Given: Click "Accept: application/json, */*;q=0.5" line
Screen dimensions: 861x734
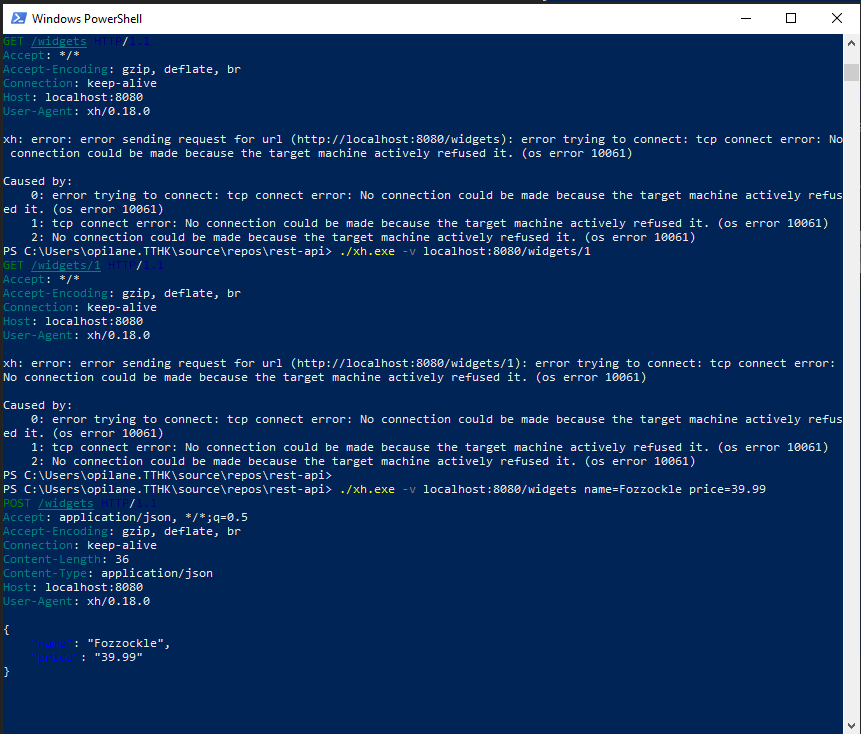Looking at the screenshot, I should 125,517.
